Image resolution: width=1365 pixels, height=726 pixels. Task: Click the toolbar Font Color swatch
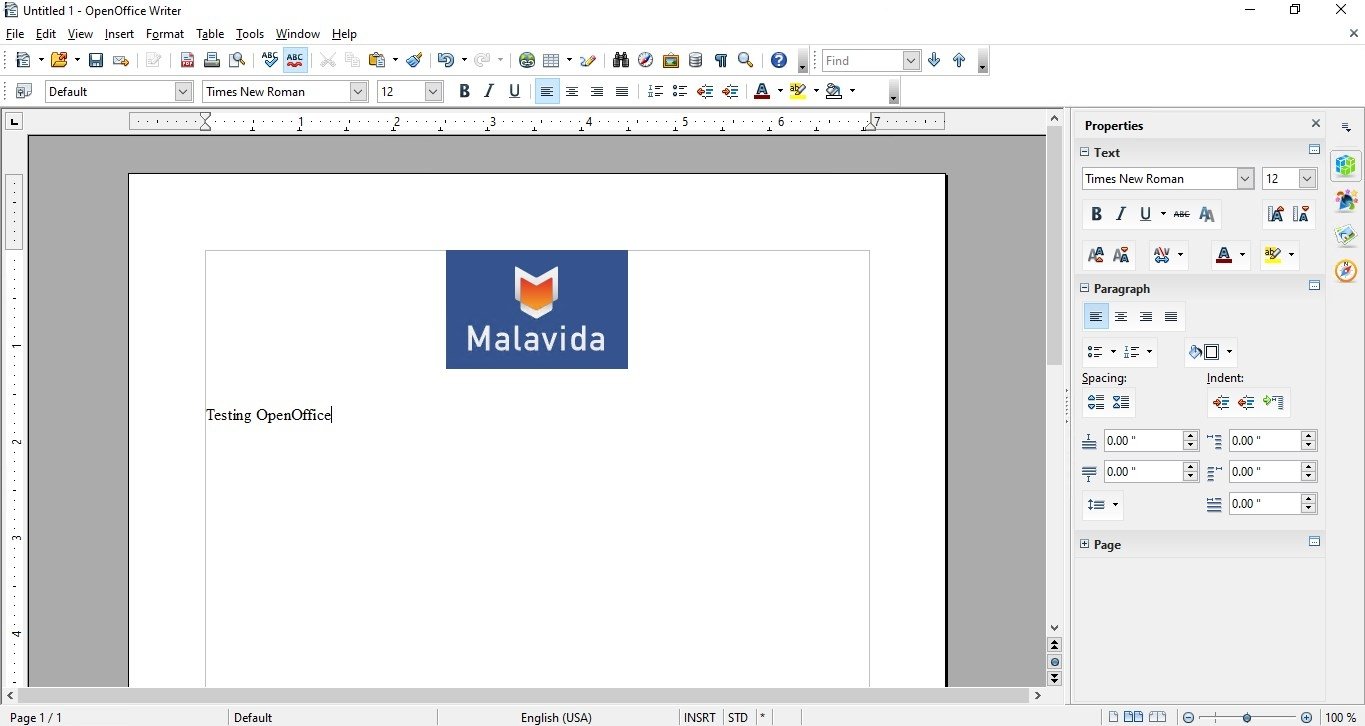pos(762,91)
